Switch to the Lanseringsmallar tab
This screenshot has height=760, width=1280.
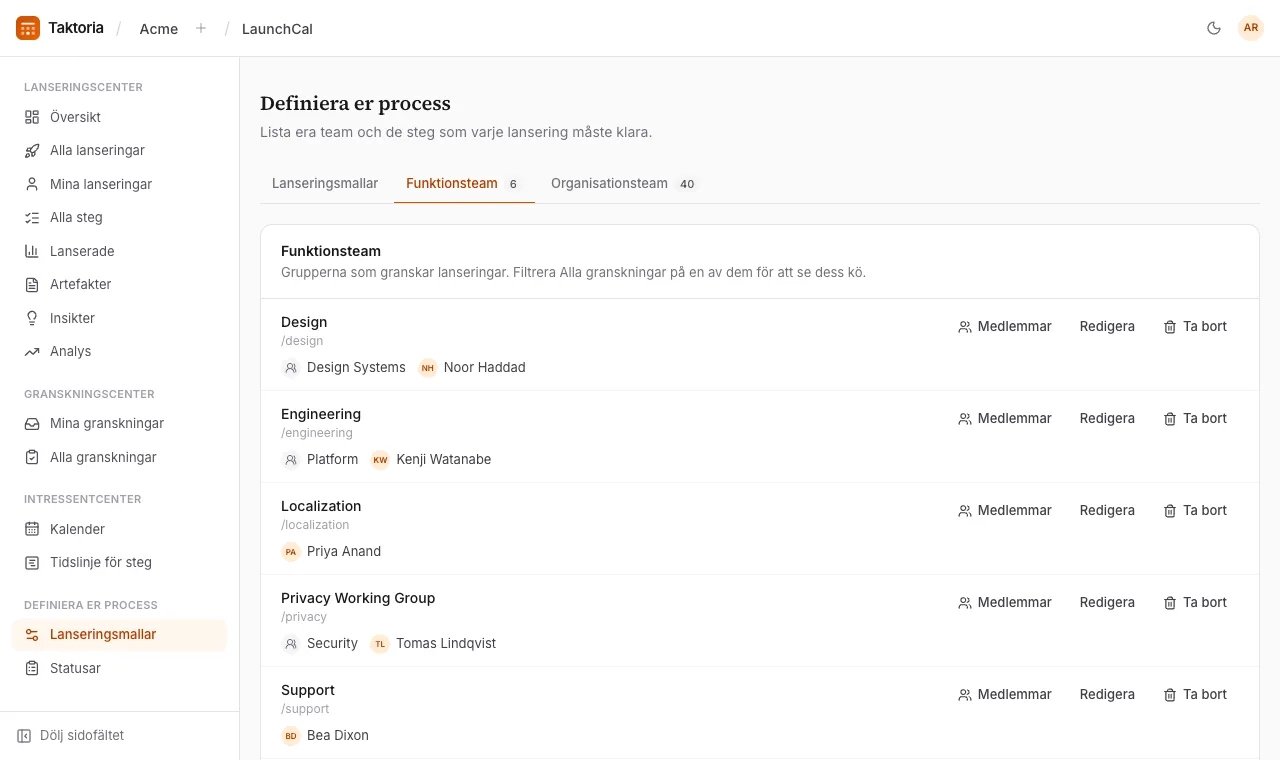click(325, 184)
